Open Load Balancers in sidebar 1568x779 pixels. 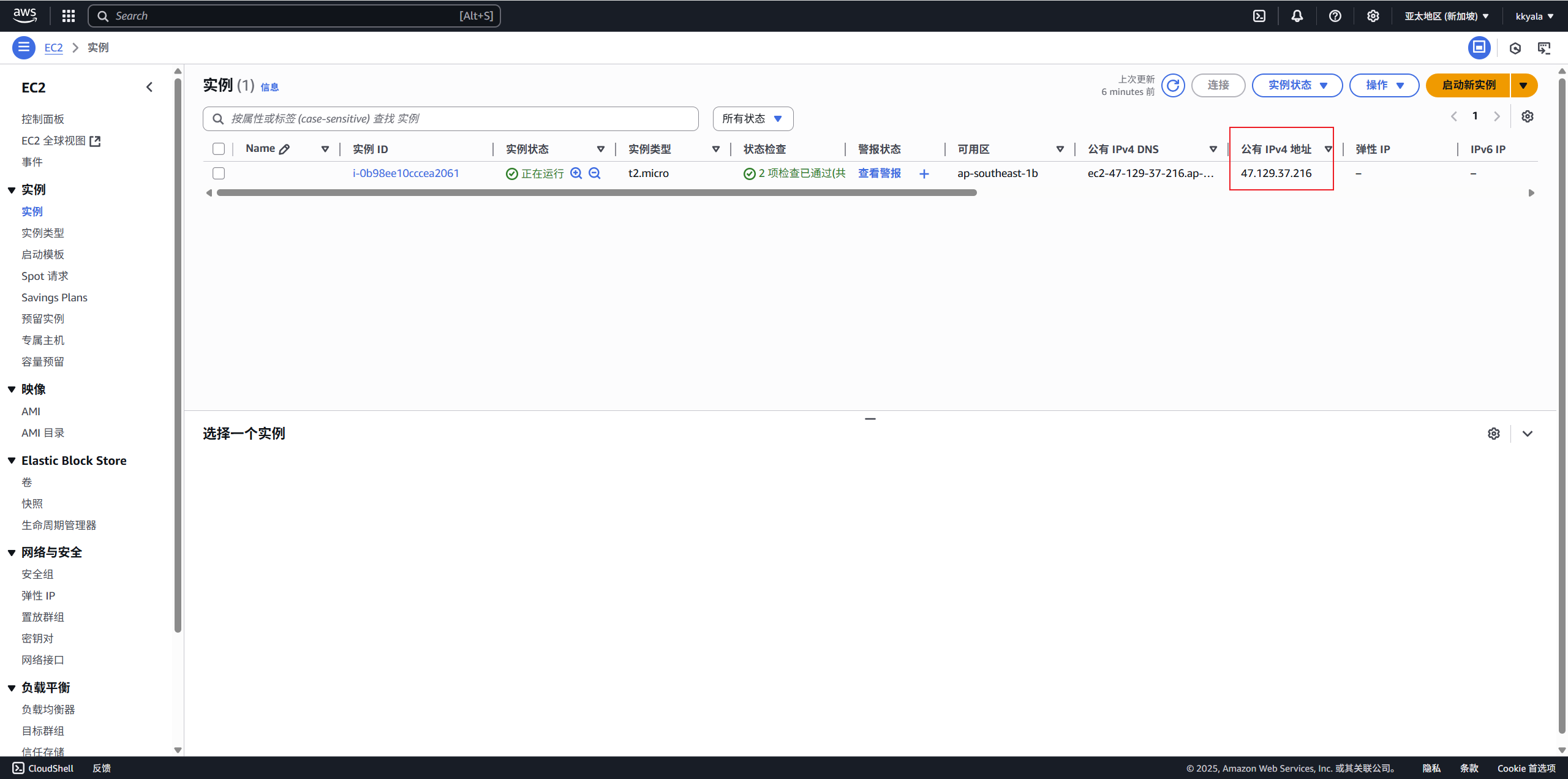48,709
